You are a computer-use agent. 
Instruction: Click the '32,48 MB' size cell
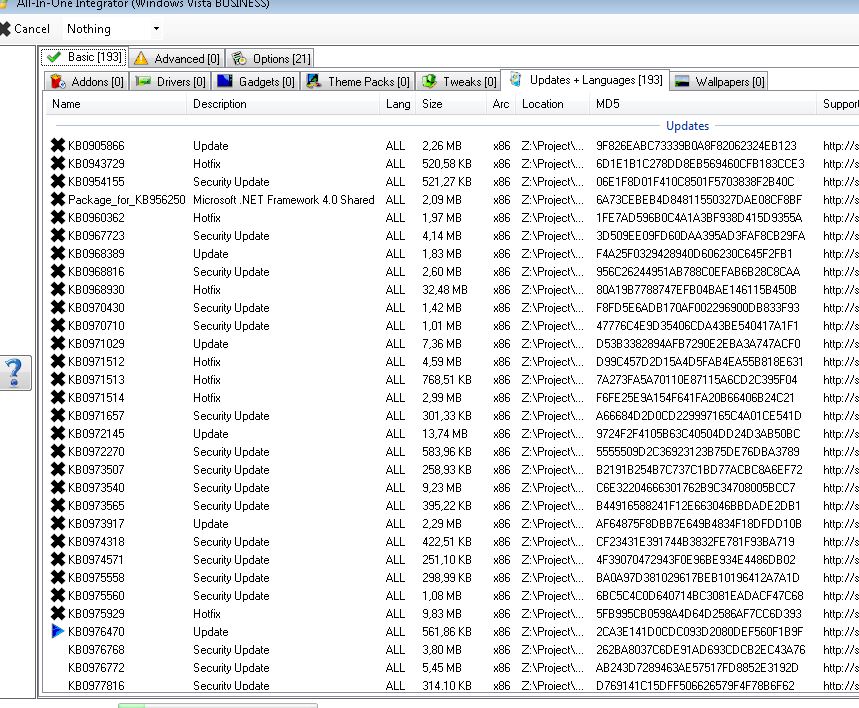pos(445,289)
